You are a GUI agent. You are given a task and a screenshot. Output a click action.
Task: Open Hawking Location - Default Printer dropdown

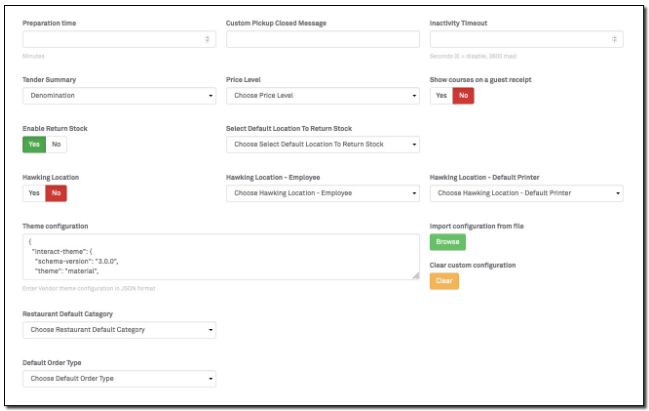coord(526,193)
